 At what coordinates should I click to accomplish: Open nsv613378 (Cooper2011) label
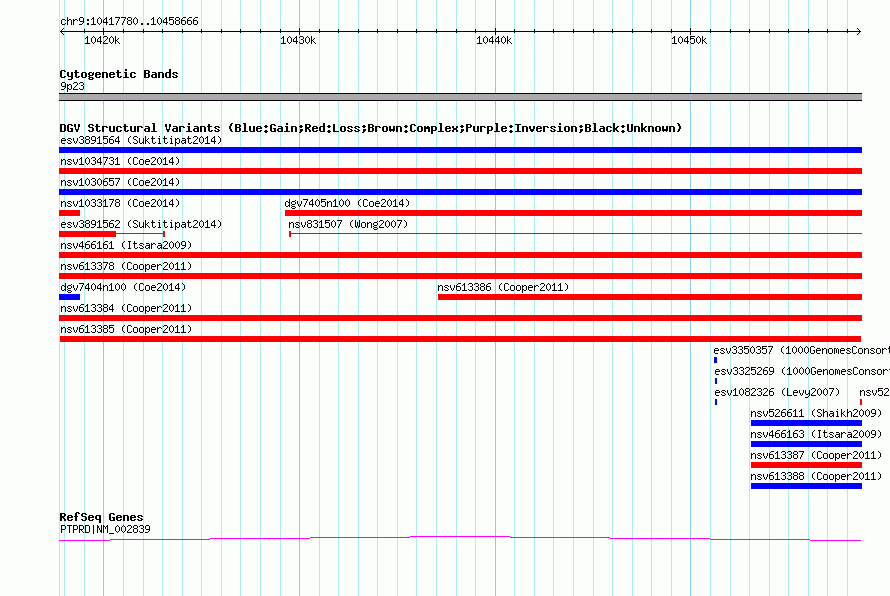tap(126, 266)
